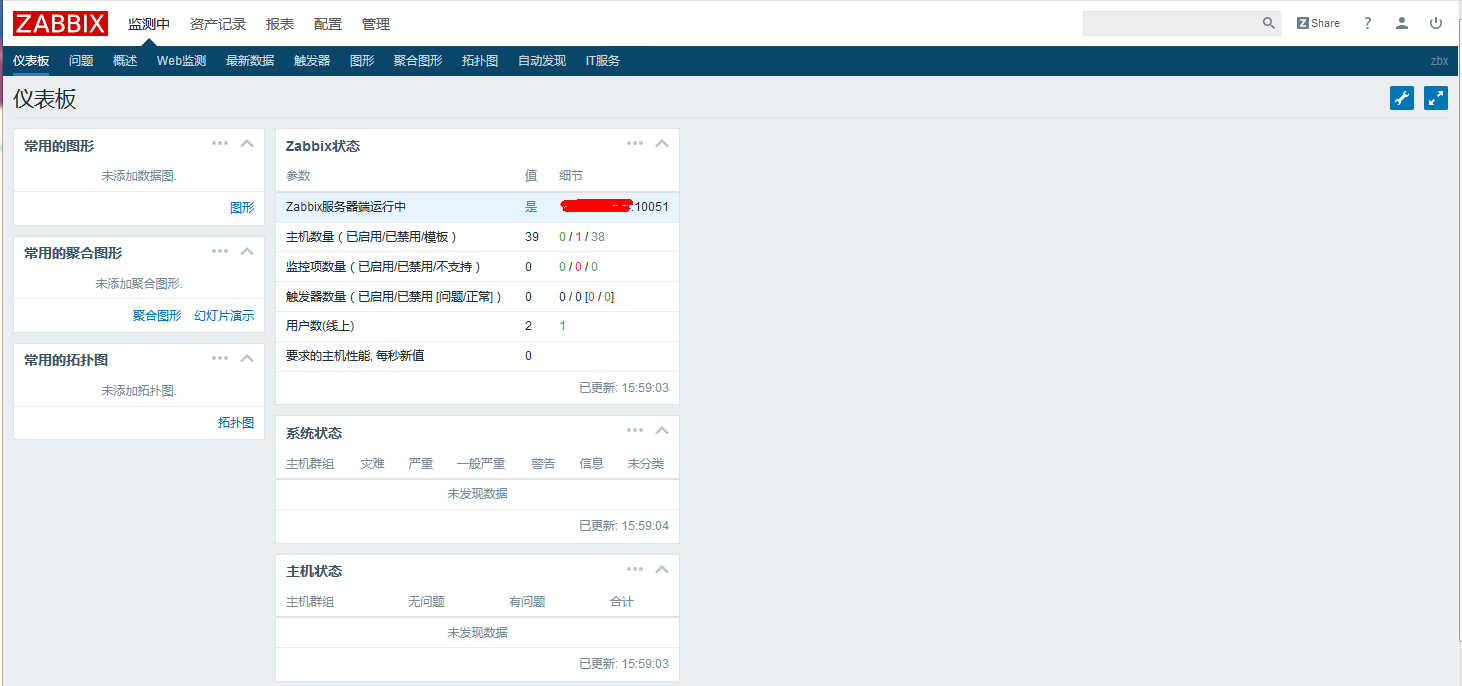Collapse the 常用的聚合图形 widget
This screenshot has width=1462, height=686.
(x=247, y=250)
